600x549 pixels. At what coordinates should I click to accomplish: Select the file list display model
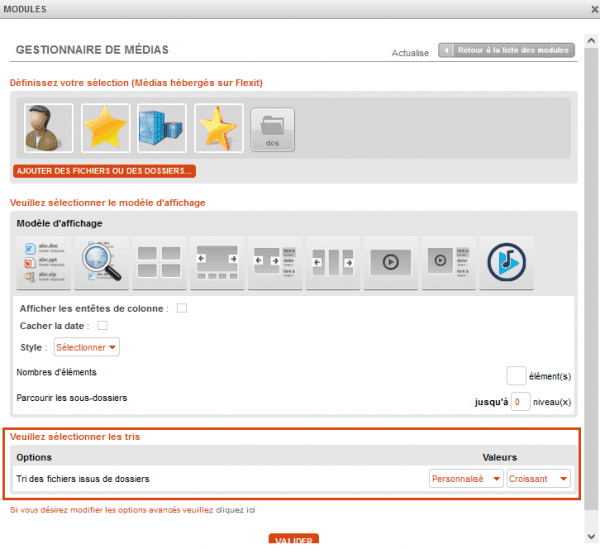coord(41,262)
